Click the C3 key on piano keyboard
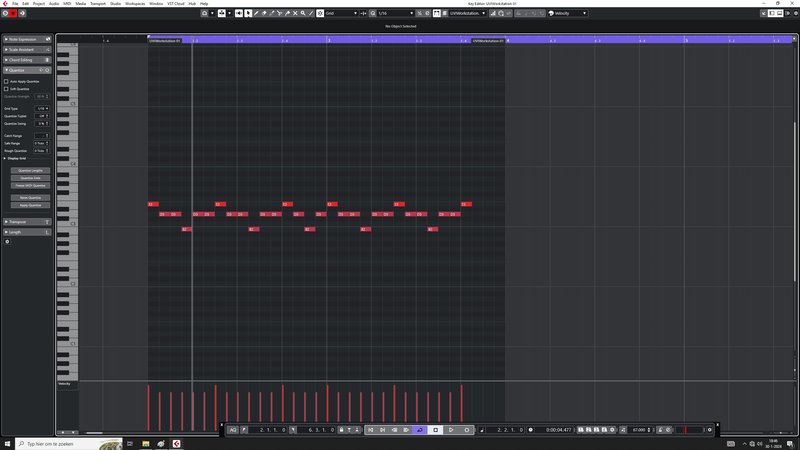This screenshot has width=800, height=450. 67,223
